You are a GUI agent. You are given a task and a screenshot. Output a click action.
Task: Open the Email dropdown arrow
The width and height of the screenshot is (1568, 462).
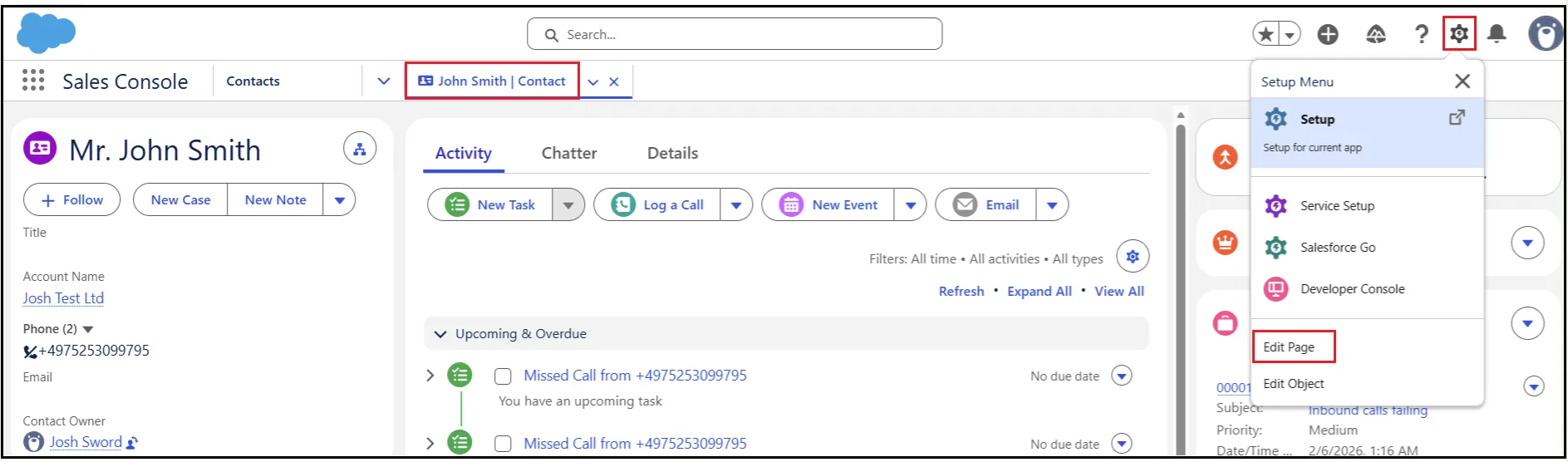tap(1052, 204)
